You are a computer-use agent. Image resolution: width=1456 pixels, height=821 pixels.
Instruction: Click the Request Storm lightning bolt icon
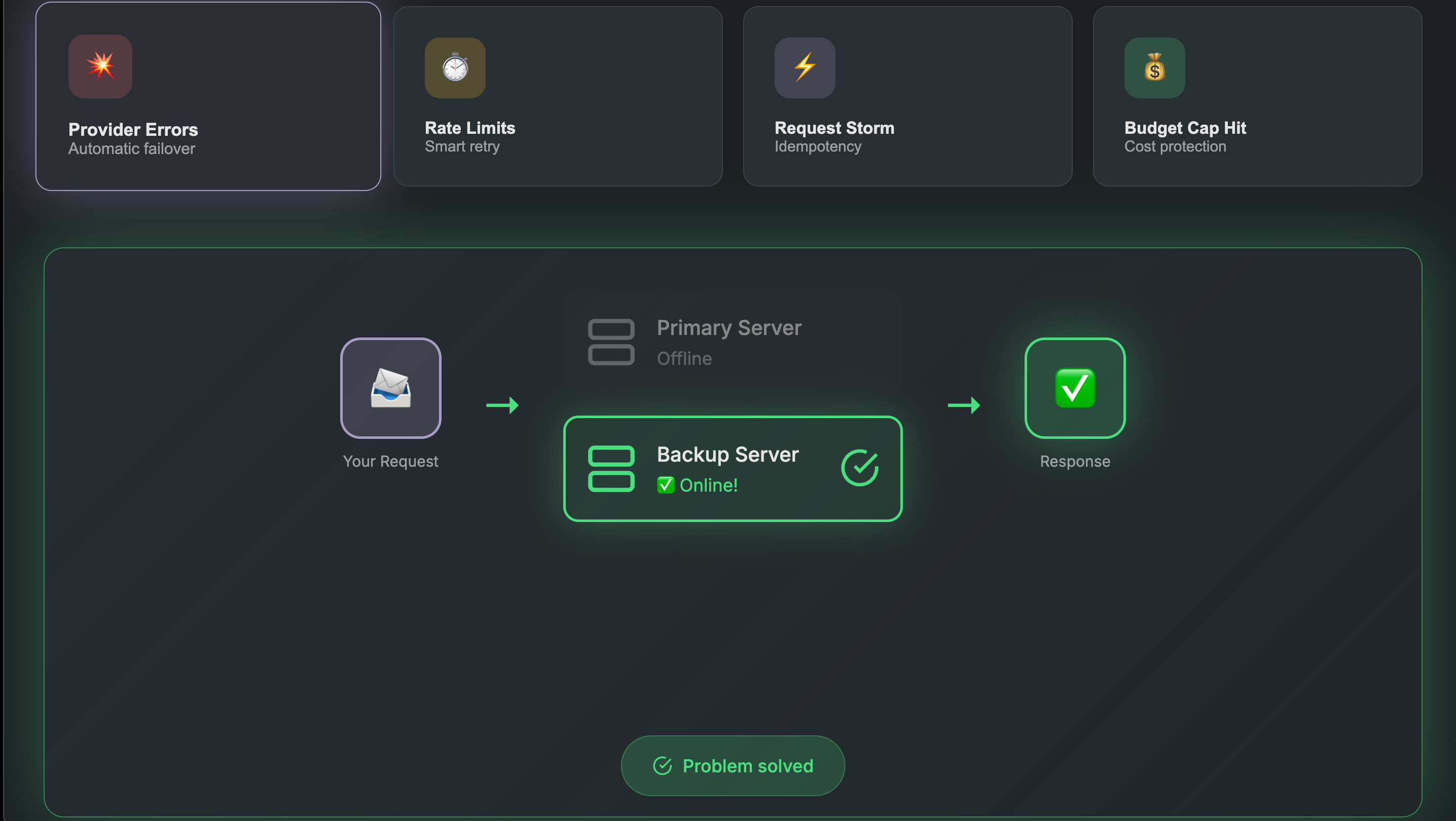[x=805, y=68]
